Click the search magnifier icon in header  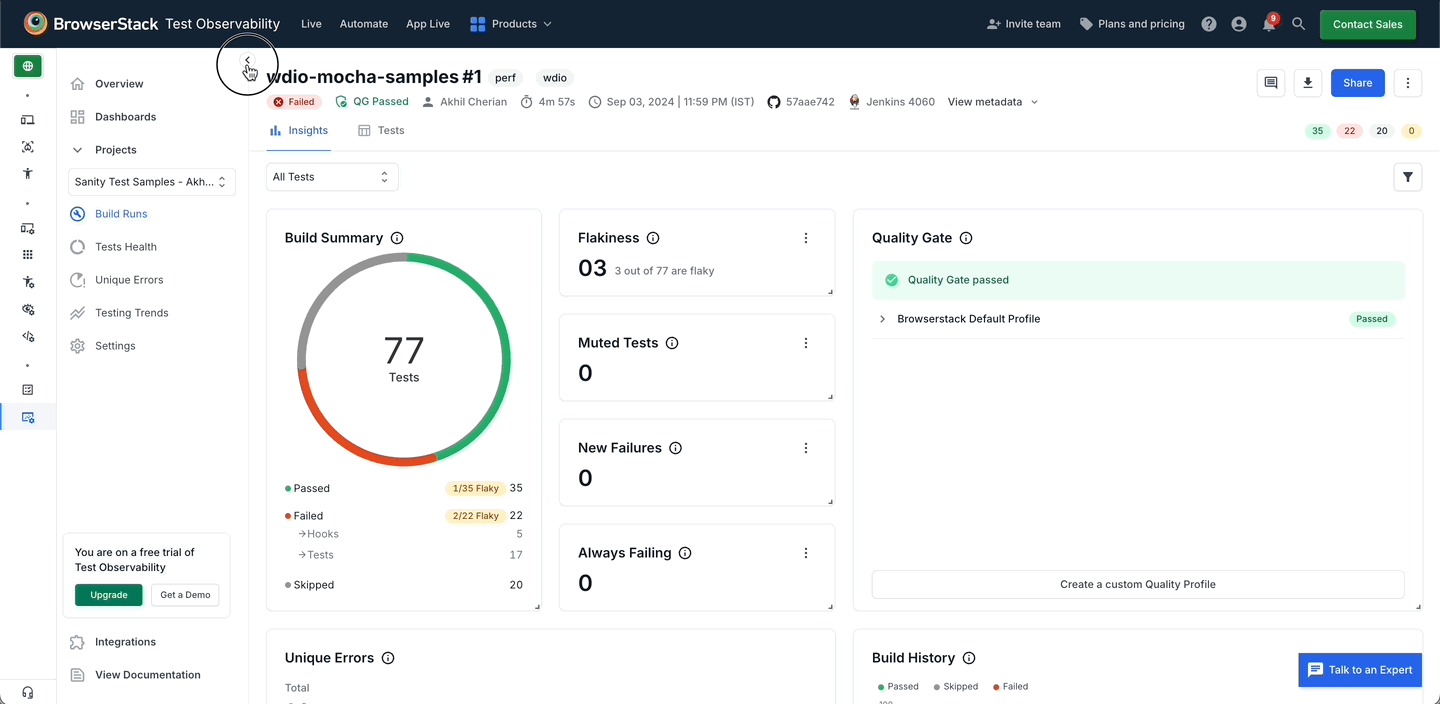click(1299, 24)
